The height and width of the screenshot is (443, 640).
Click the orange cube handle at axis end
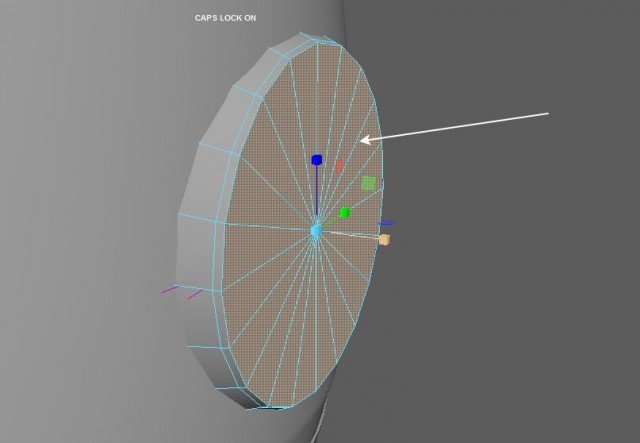384,240
